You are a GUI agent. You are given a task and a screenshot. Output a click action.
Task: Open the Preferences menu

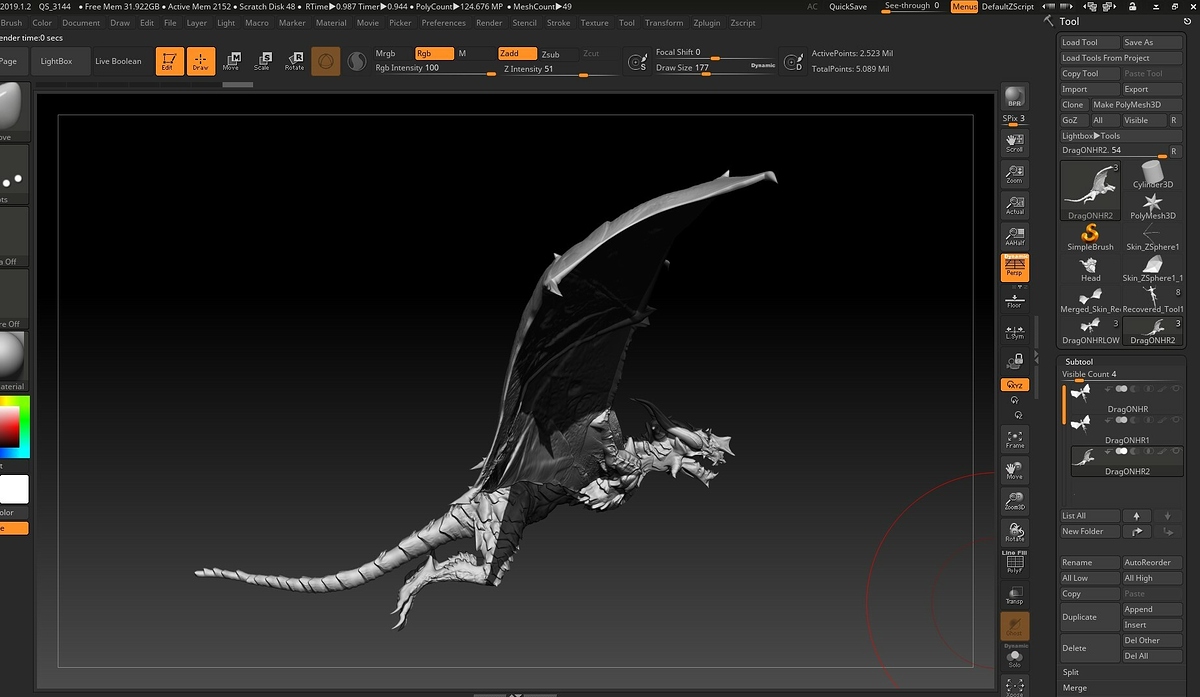coord(444,23)
